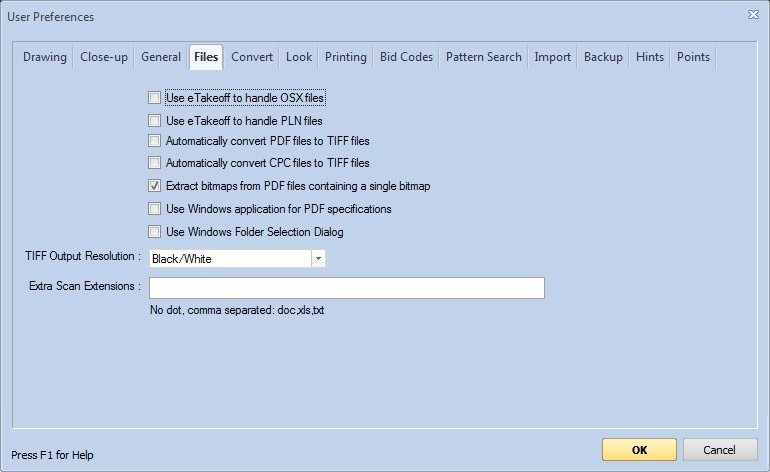
Task: Enable Use Windows application for PDF specifications
Action: point(154,209)
